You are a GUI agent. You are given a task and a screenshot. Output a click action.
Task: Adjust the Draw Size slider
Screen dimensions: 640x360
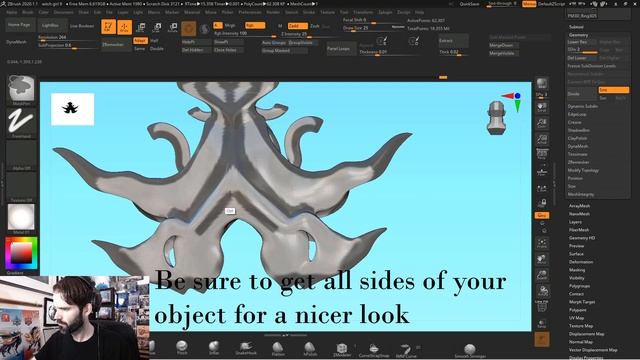(373, 28)
